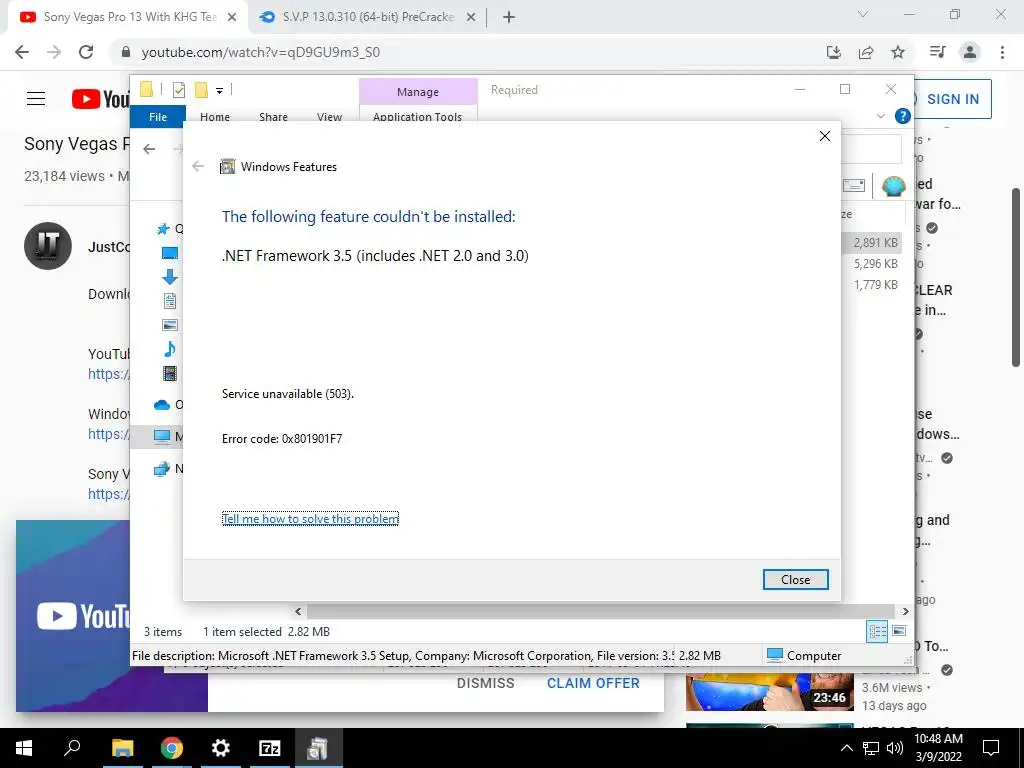Image resolution: width=1024 pixels, height=768 pixels.
Task: Open the Pictures icon in navigation pane
Action: (x=170, y=325)
